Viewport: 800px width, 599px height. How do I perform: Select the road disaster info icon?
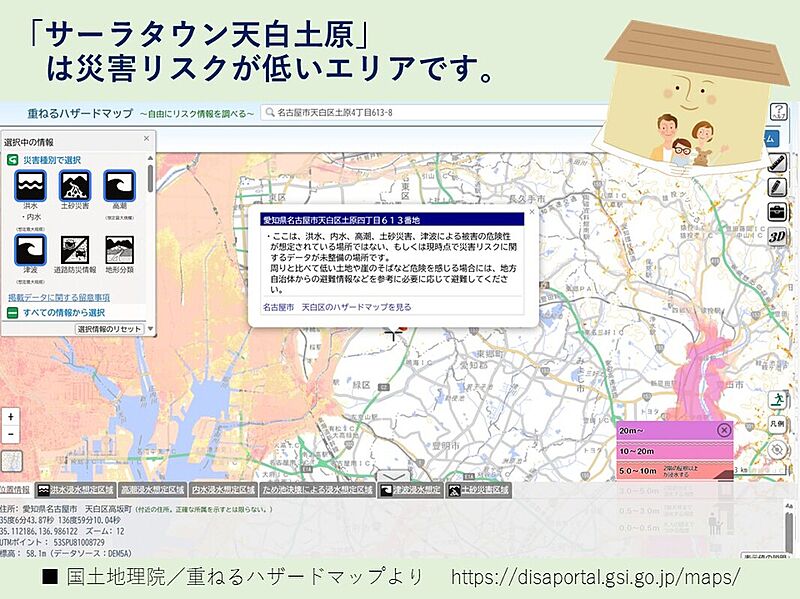click(x=74, y=250)
